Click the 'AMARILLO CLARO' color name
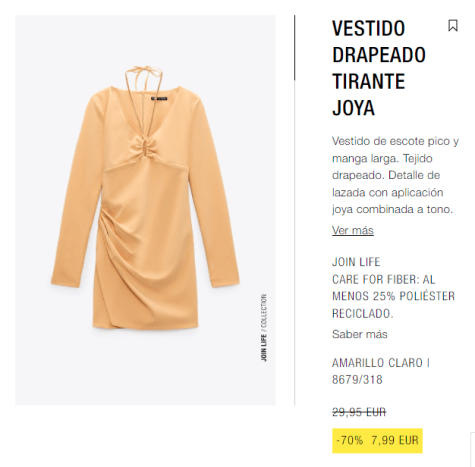 tap(377, 363)
